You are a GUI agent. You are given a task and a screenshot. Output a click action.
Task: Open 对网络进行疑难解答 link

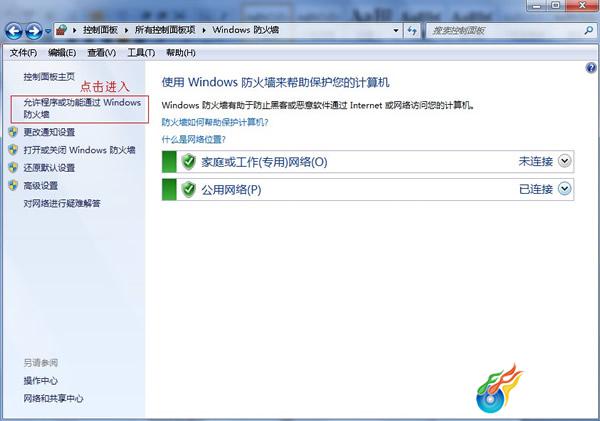pyautogui.click(x=62, y=203)
